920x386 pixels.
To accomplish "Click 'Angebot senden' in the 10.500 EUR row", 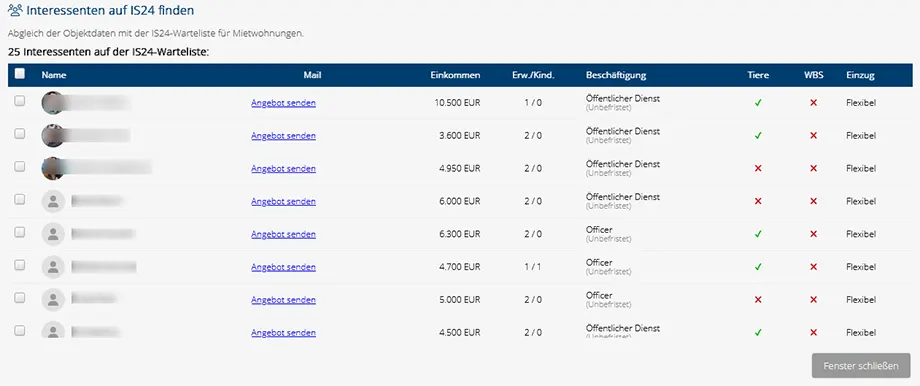I will click(283, 103).
